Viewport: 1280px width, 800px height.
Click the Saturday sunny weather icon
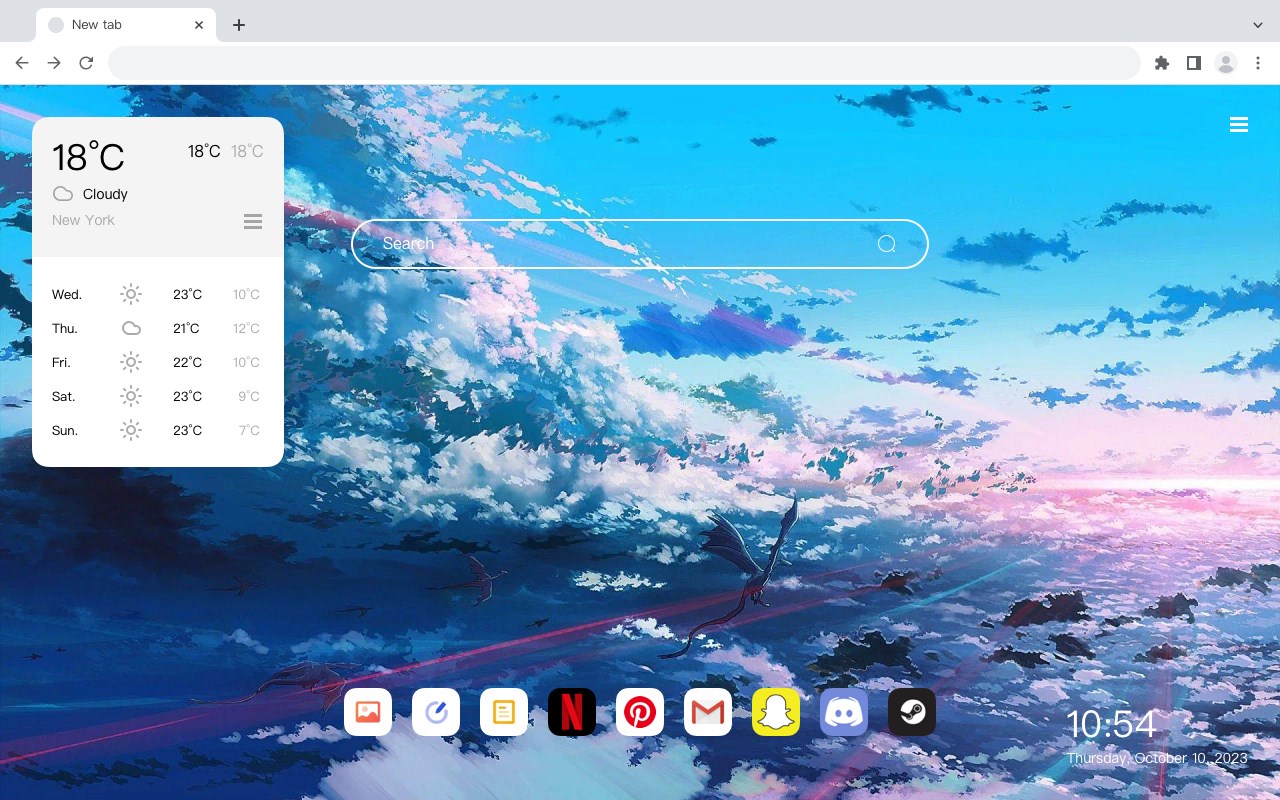coord(131,396)
